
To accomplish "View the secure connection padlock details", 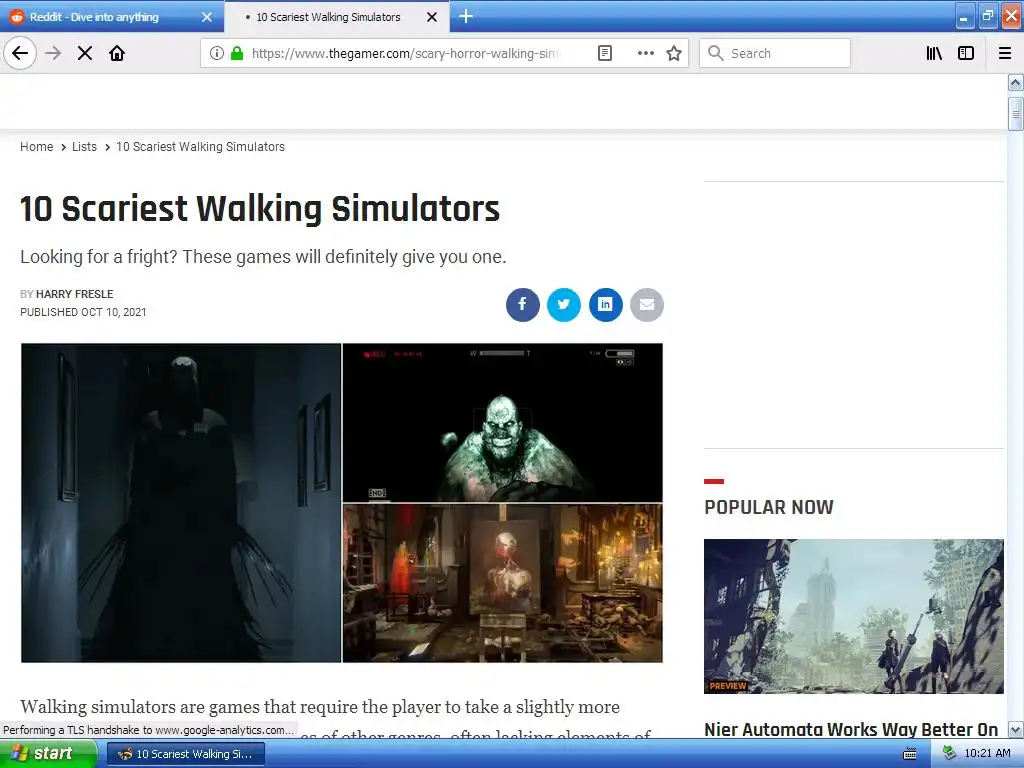I will [x=237, y=53].
